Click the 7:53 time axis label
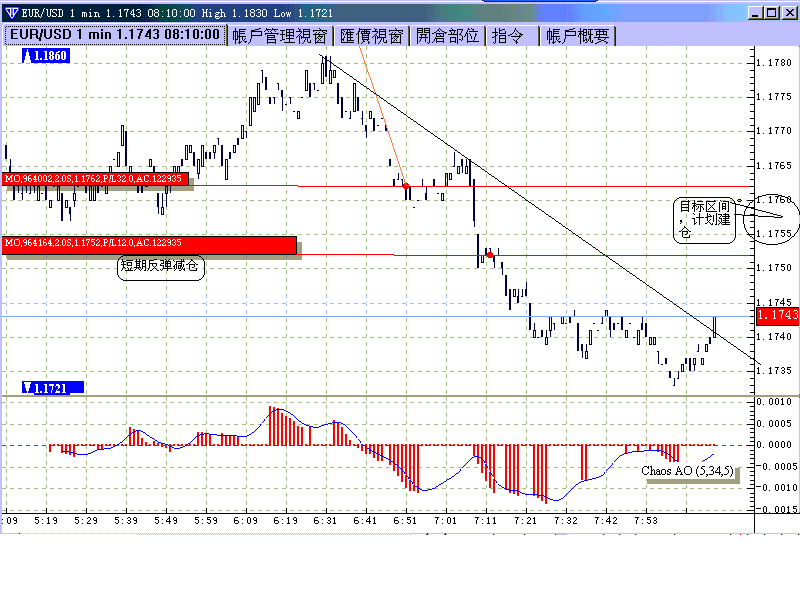Screen dimensions: 800x600 point(646,521)
